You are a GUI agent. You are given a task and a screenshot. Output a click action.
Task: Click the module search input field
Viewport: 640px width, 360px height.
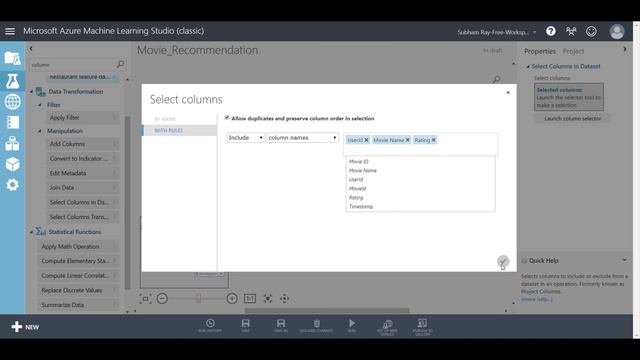(73, 64)
